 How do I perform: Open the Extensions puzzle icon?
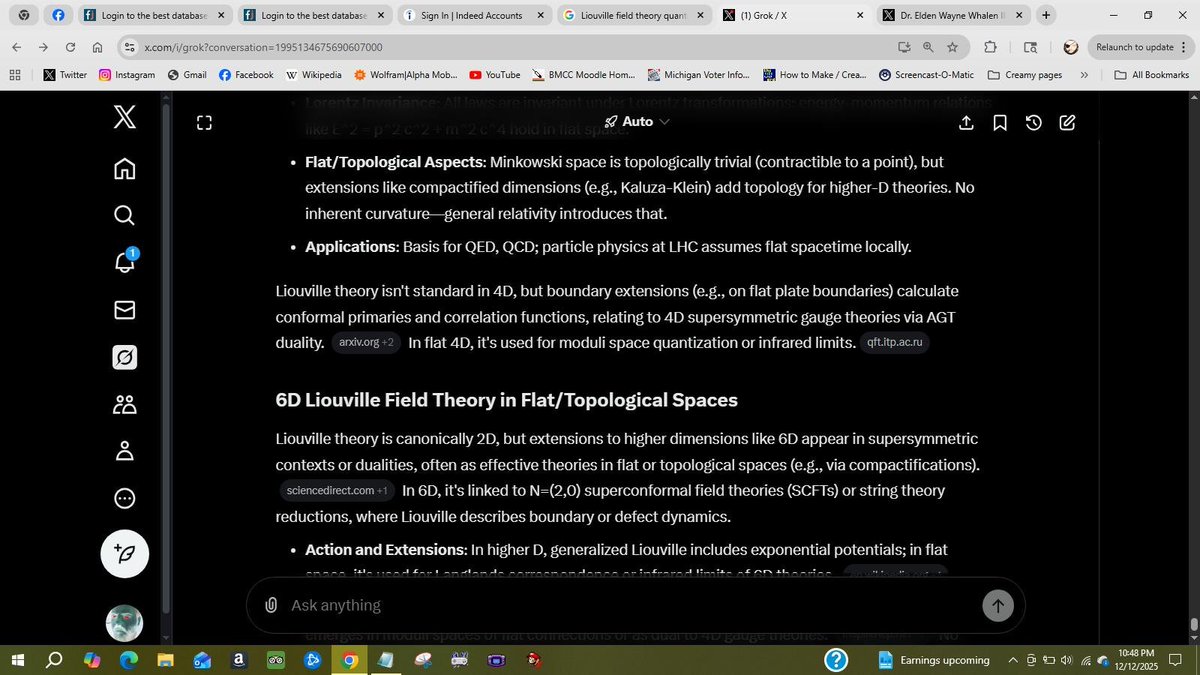[x=990, y=47]
